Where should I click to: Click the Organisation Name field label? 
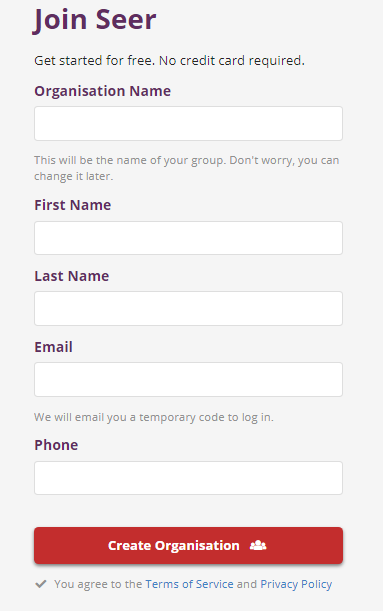point(102,91)
